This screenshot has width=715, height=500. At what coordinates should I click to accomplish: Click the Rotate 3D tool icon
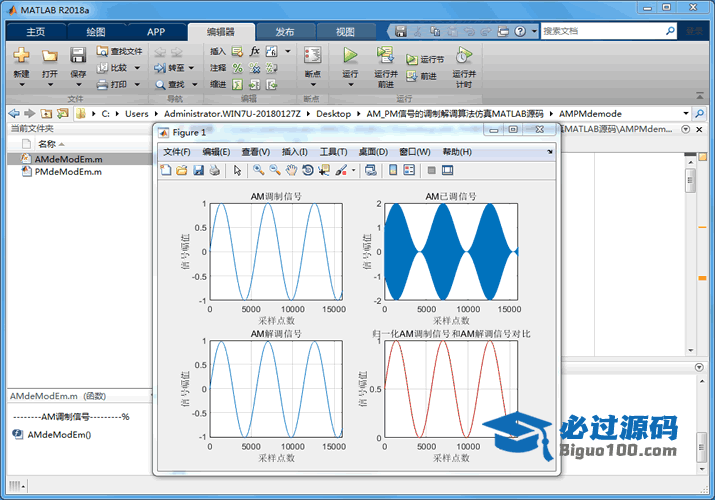pyautogui.click(x=307, y=170)
